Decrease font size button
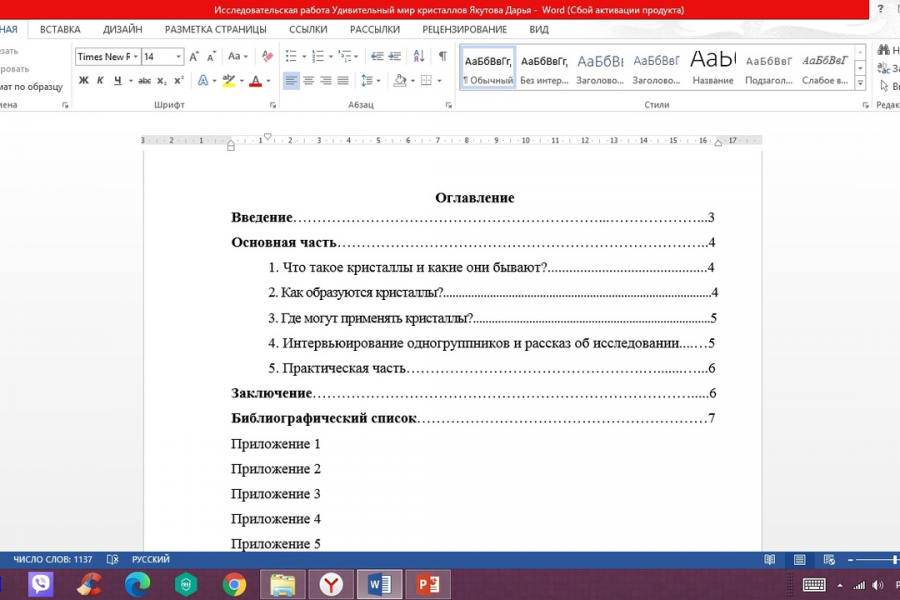Image resolution: width=900 pixels, height=600 pixels. click(x=211, y=56)
